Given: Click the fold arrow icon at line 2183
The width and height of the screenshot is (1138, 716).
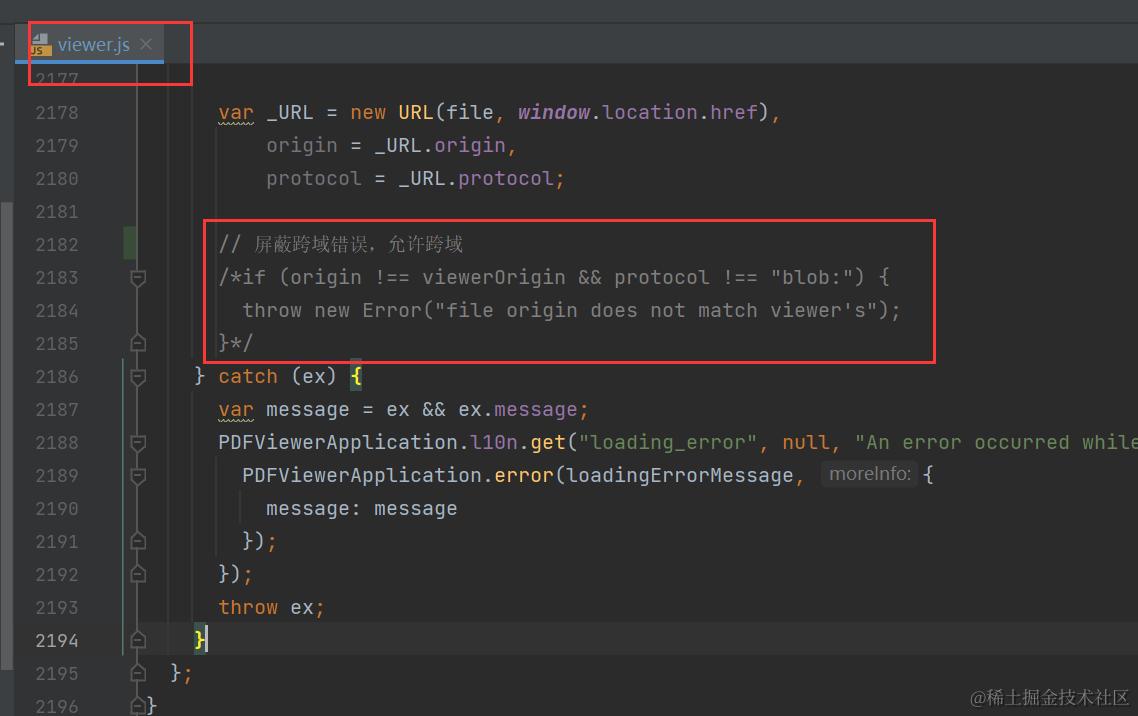Looking at the screenshot, I should tap(138, 278).
